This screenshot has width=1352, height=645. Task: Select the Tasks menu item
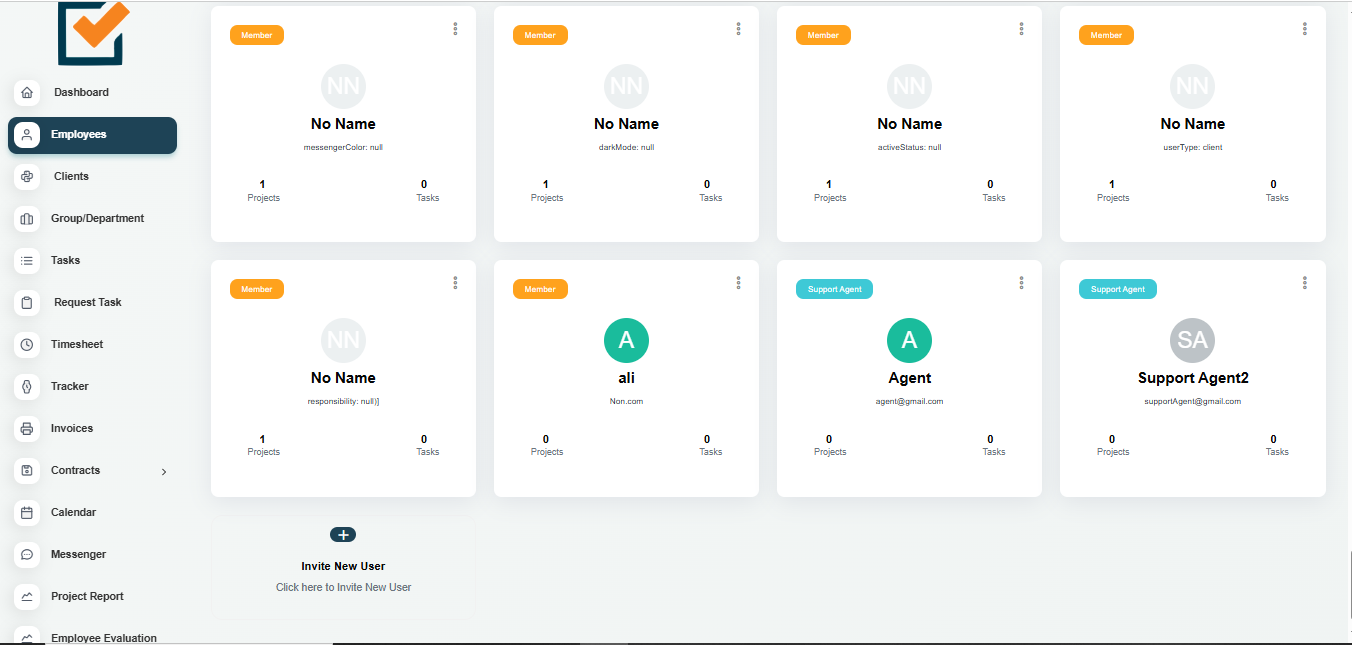pos(65,260)
